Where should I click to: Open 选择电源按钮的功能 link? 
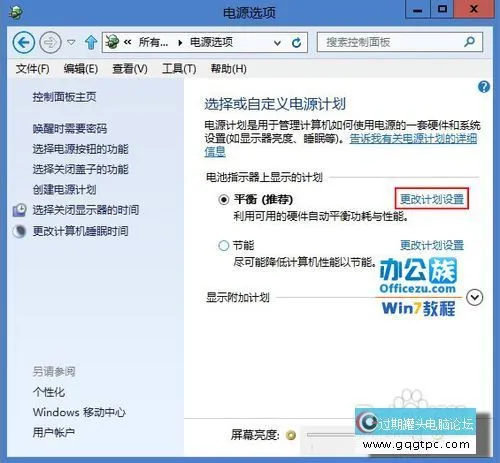click(x=80, y=149)
